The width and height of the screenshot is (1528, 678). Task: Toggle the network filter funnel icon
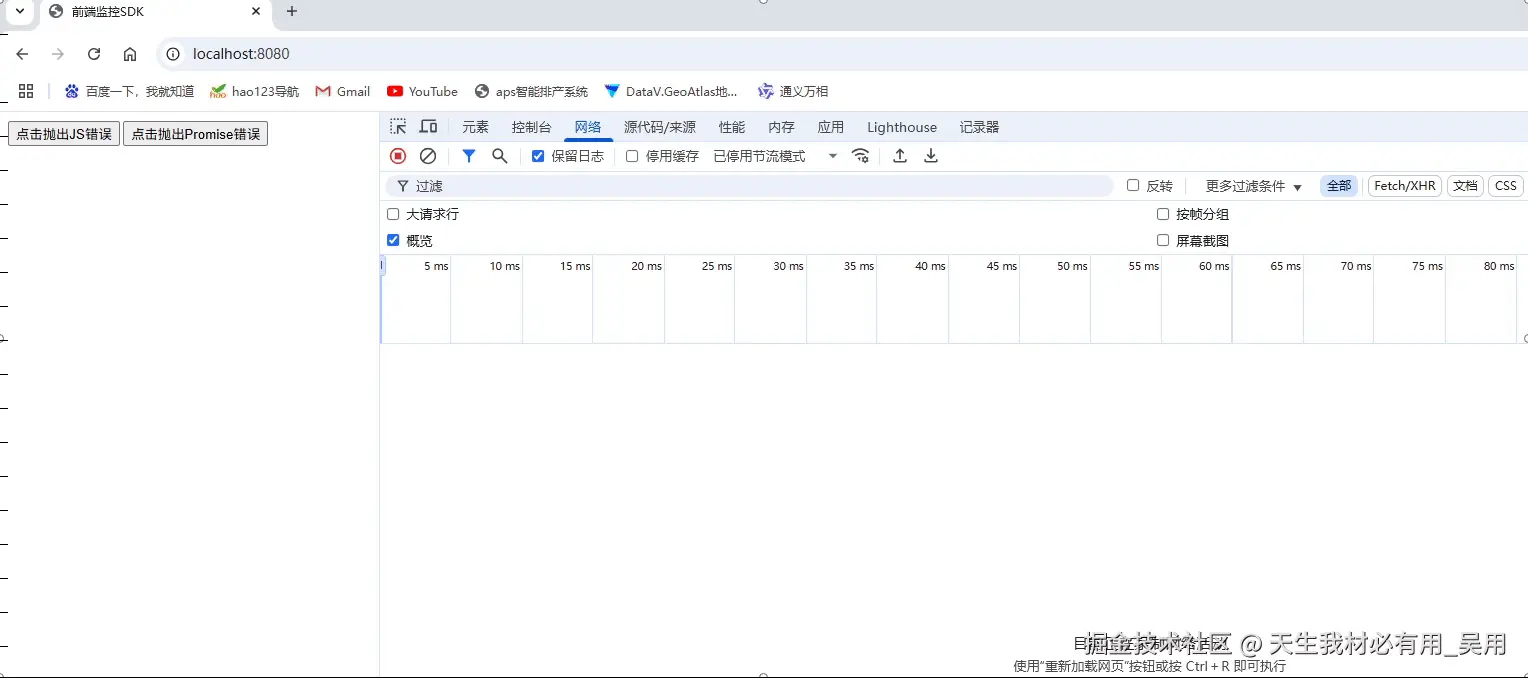[x=469, y=156]
